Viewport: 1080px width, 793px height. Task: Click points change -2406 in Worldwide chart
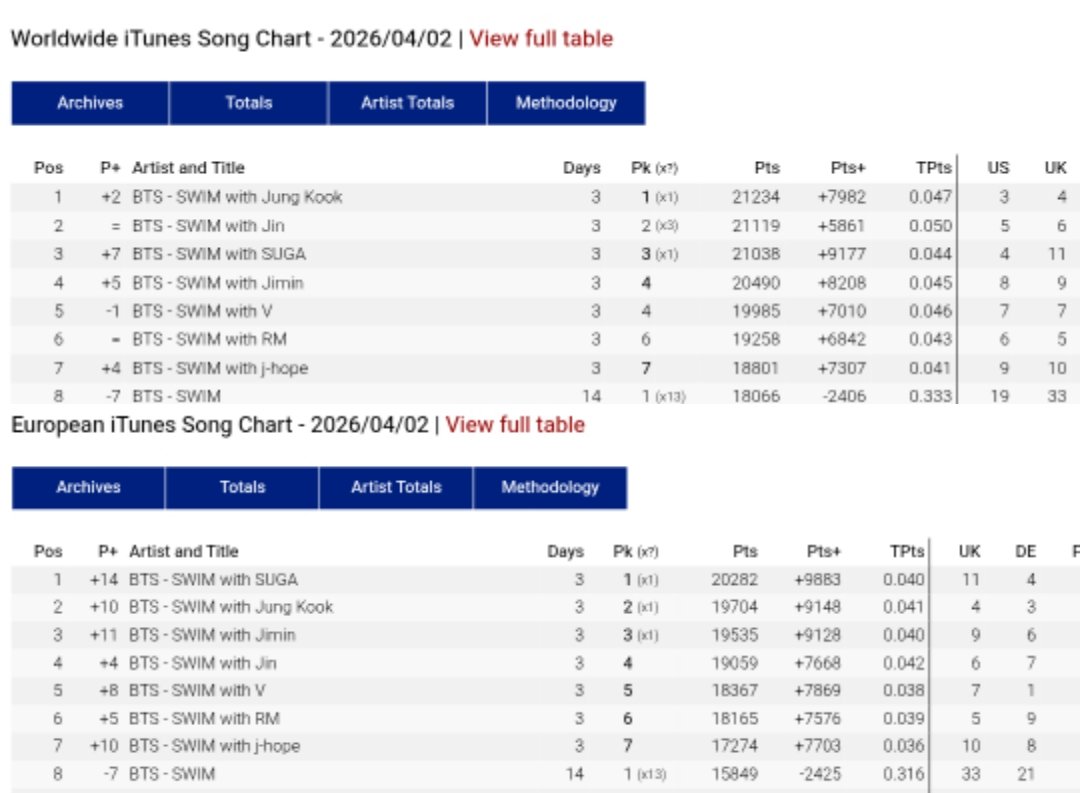[844, 396]
